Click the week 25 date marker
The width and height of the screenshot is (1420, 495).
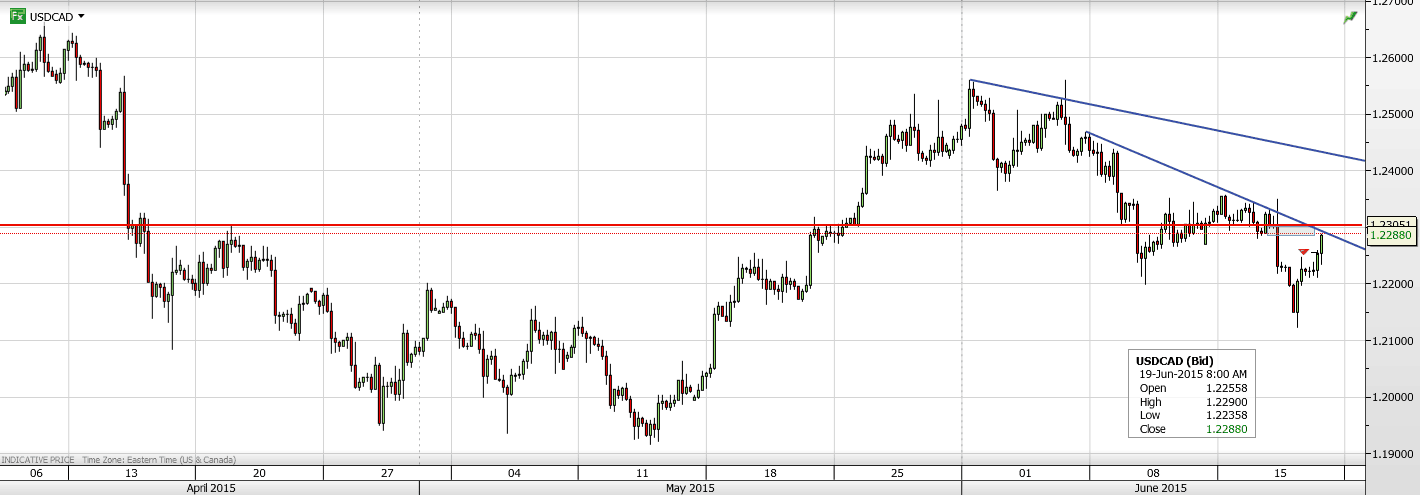coord(897,473)
